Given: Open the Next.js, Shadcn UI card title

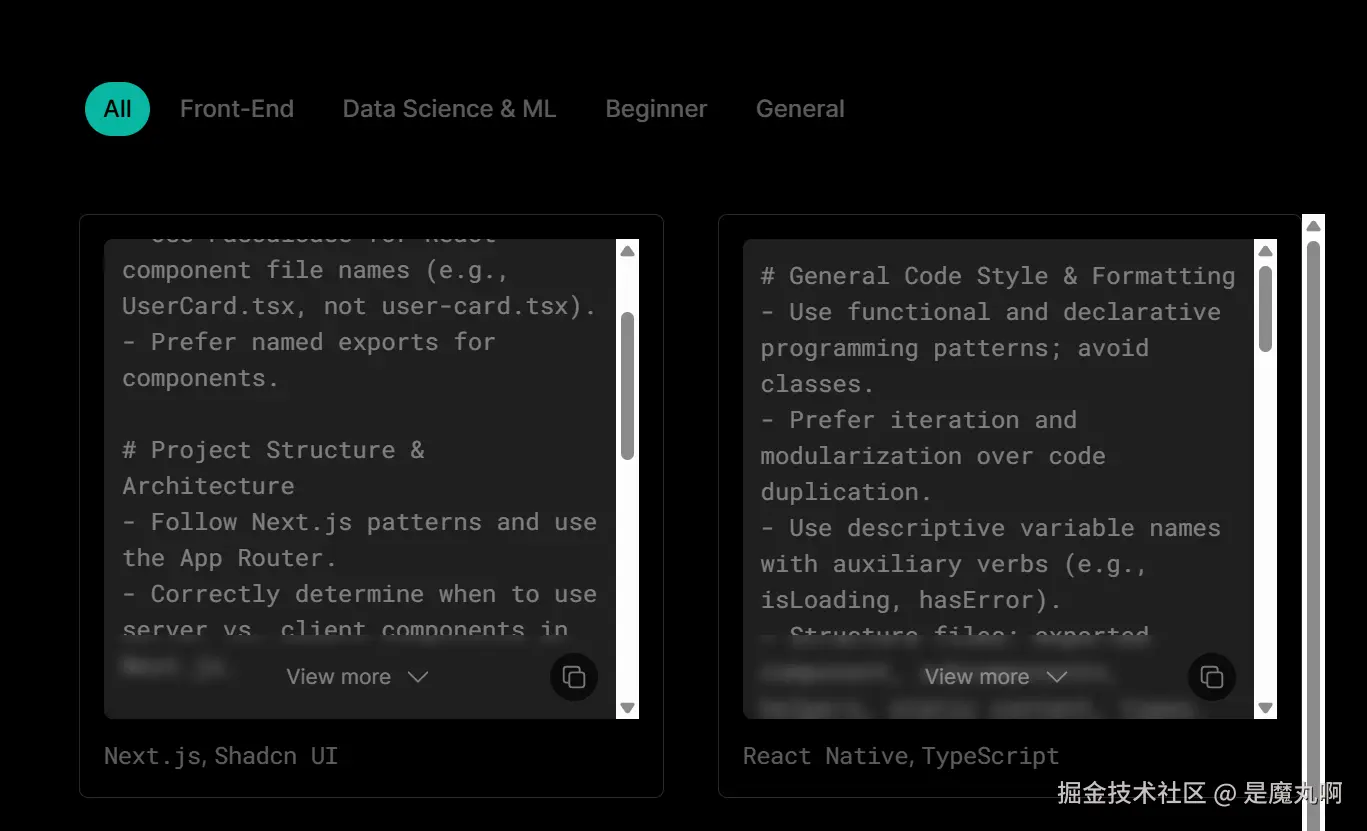Looking at the screenshot, I should coord(221,756).
